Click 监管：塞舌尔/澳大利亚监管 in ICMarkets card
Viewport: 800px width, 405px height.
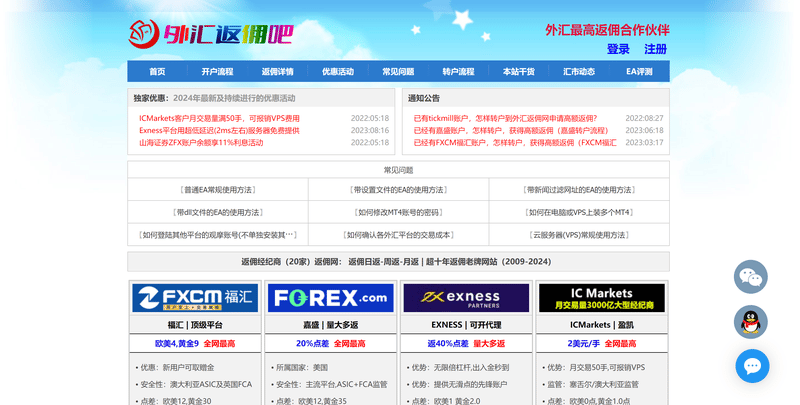591,384
